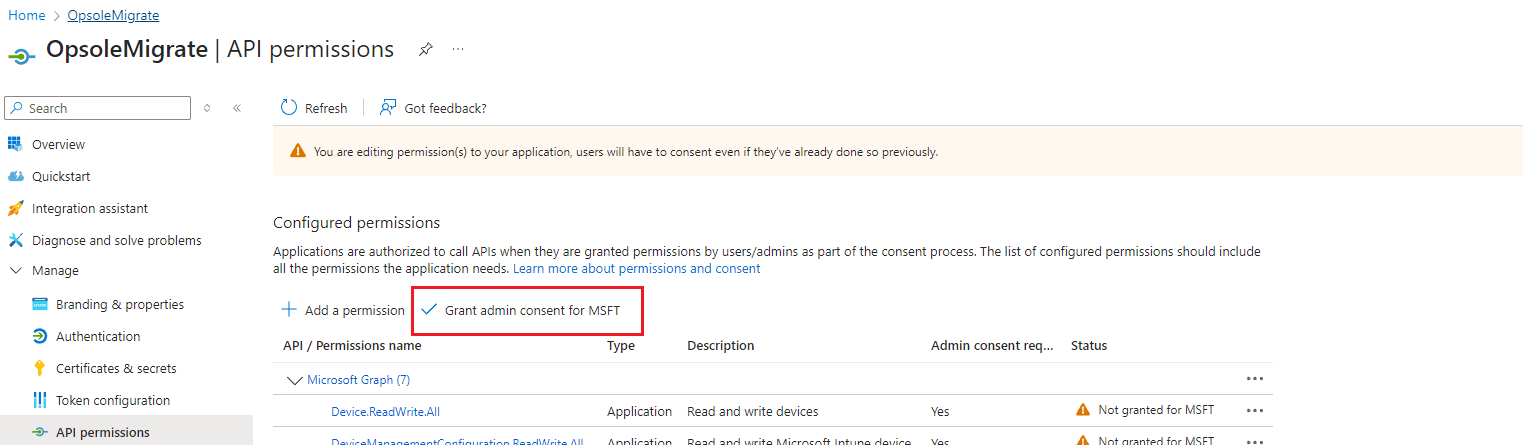
Task: Click the checkmark icon on Grant admin consent
Action: click(429, 310)
